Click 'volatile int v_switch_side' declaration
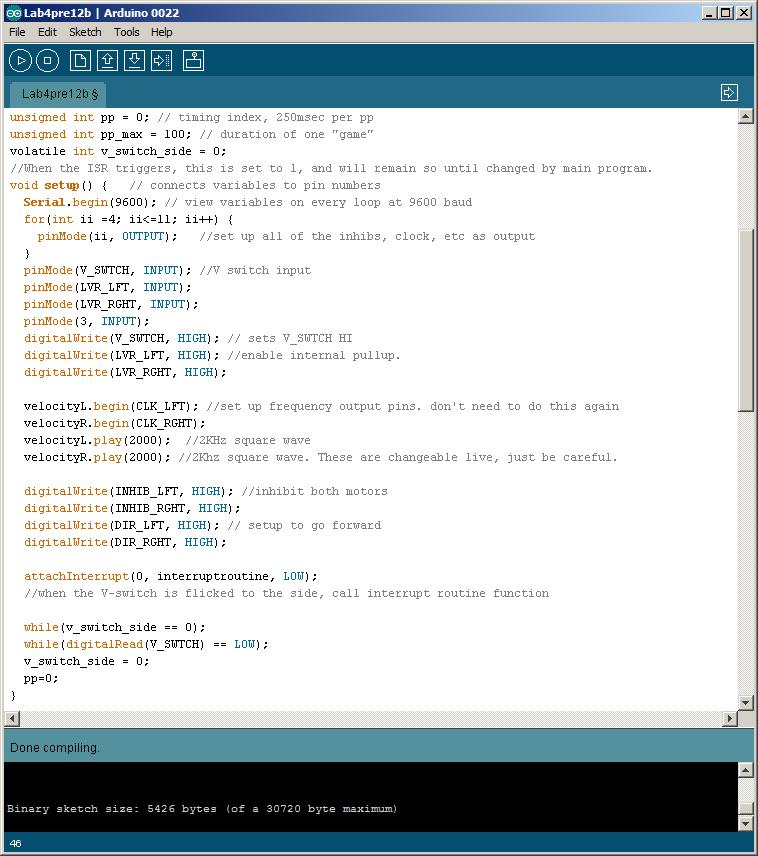The width and height of the screenshot is (758, 856). pos(118,151)
